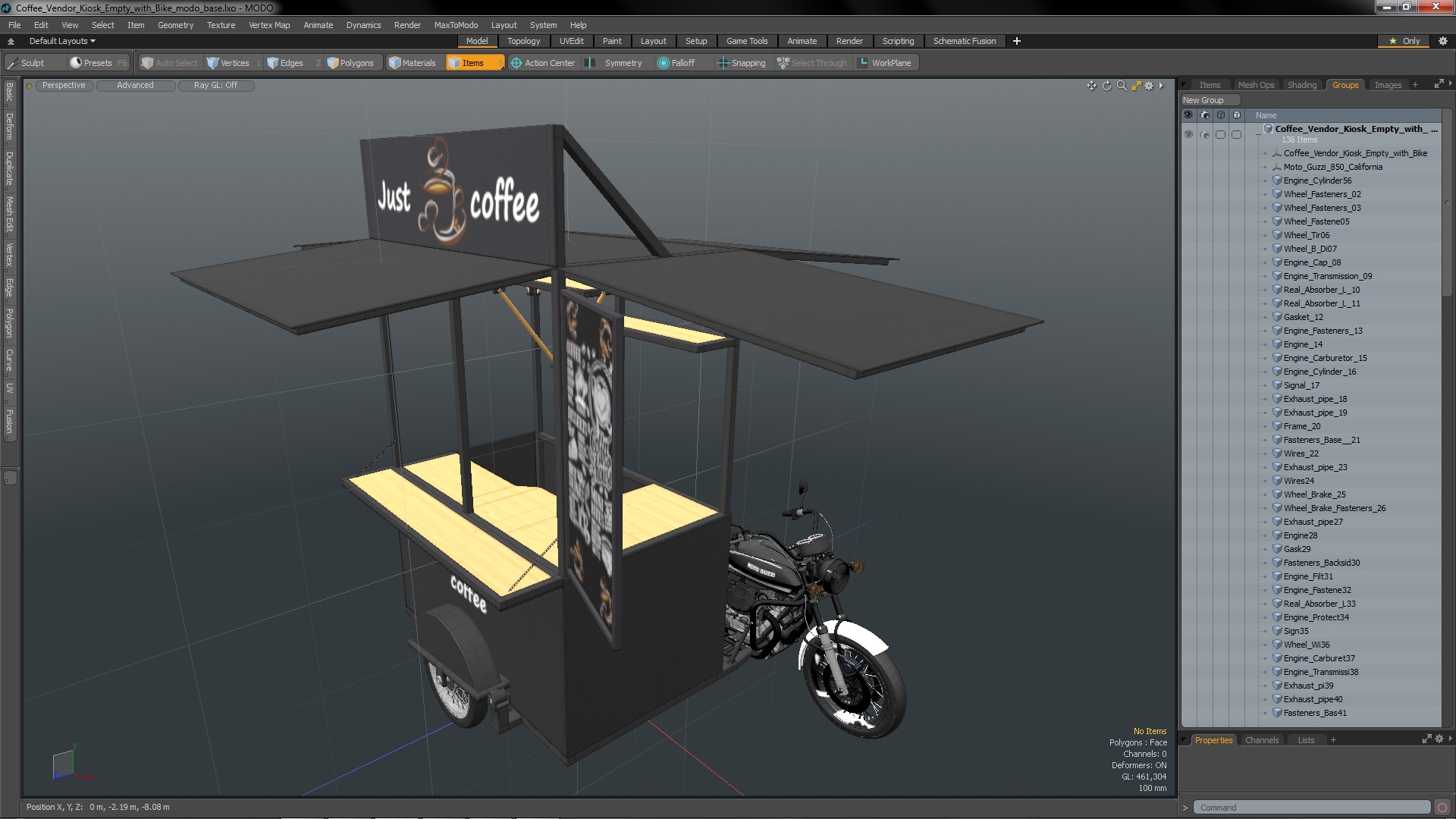Open the Game Tools layout
This screenshot has width=1456, height=819.
coord(746,42)
